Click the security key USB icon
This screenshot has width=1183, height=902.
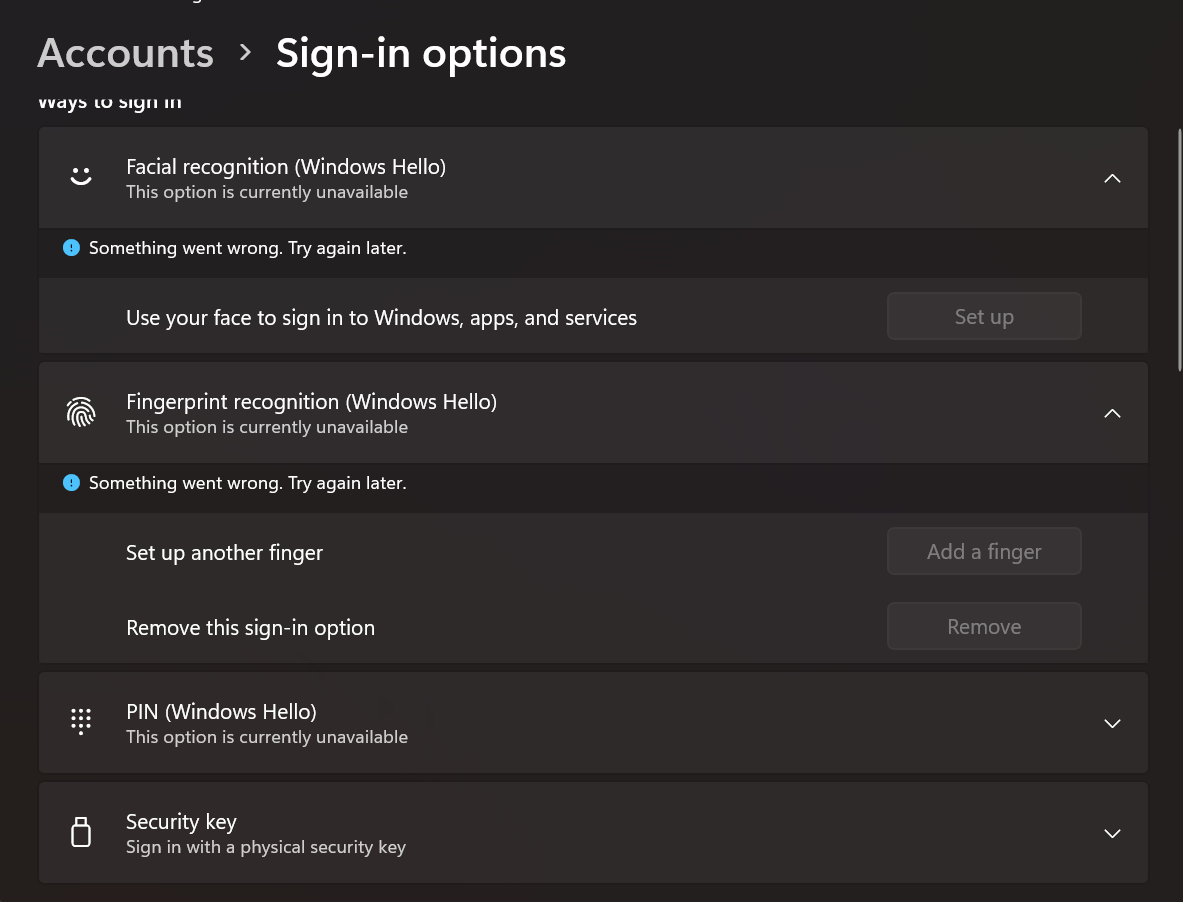click(x=81, y=832)
